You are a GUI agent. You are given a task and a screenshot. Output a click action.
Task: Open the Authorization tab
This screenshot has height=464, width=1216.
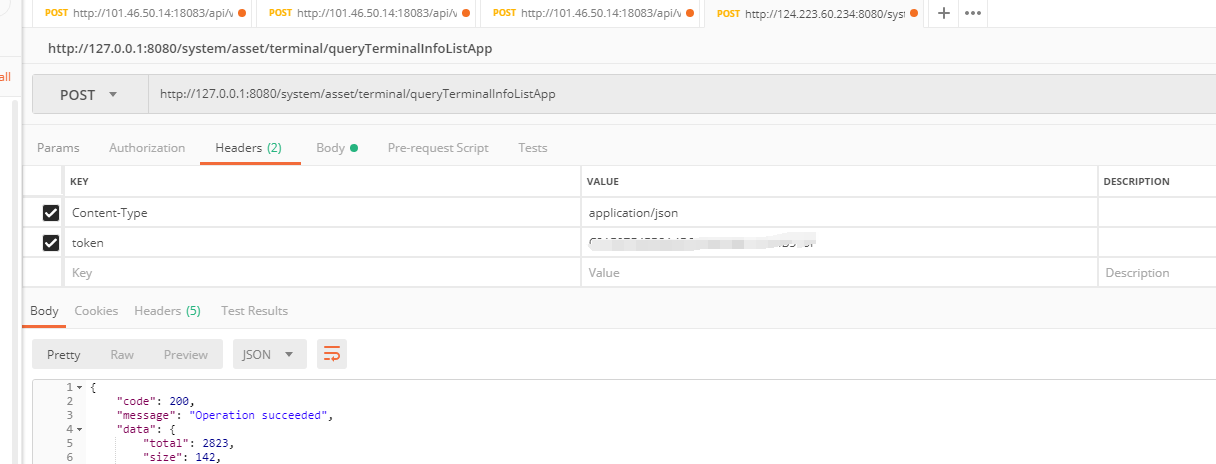[x=147, y=148]
